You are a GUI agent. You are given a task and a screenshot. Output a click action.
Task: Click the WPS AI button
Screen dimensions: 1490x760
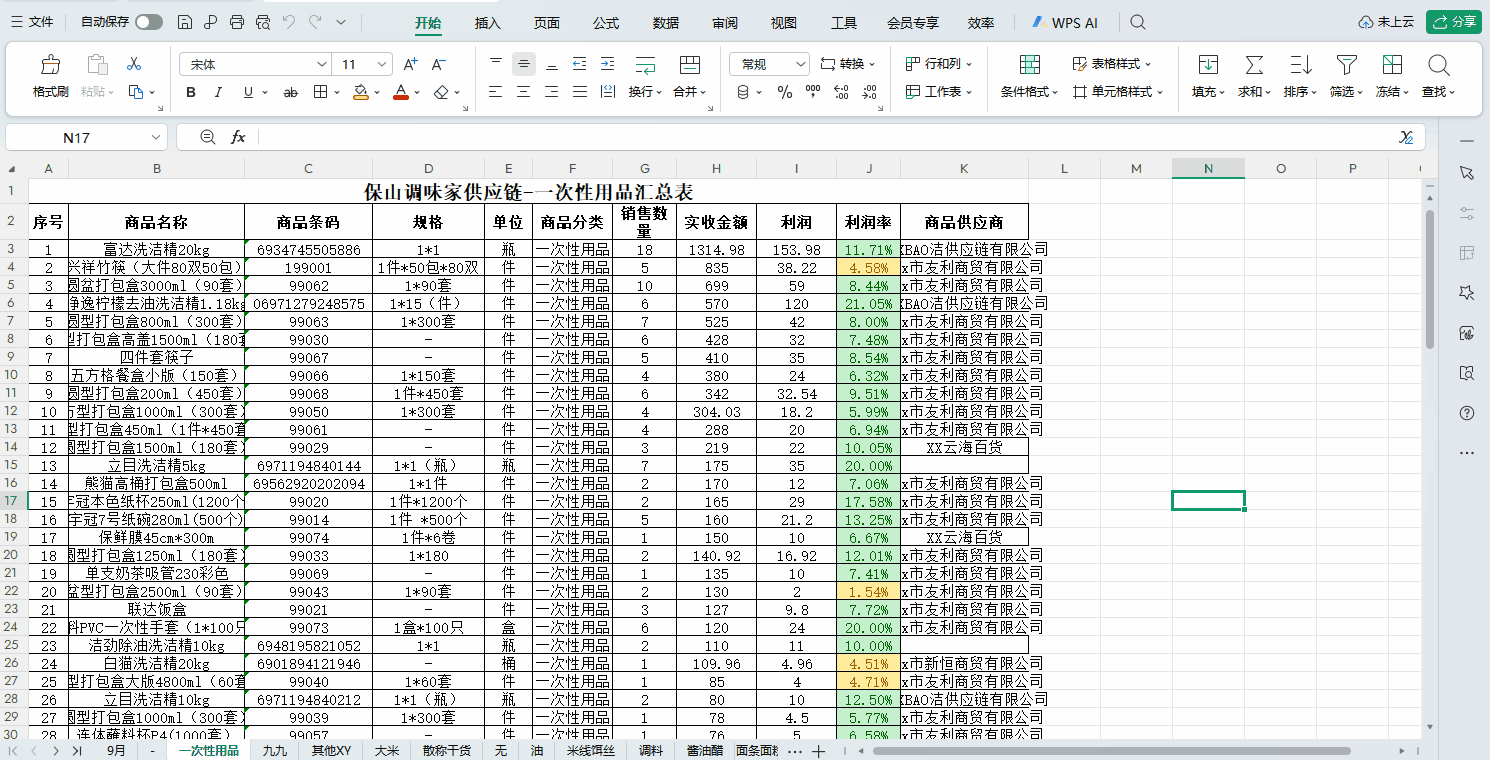click(1064, 22)
